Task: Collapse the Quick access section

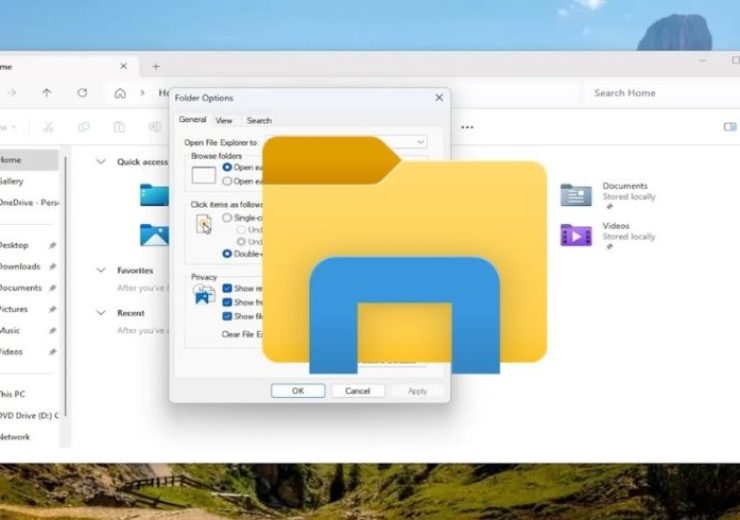Action: tap(101, 161)
